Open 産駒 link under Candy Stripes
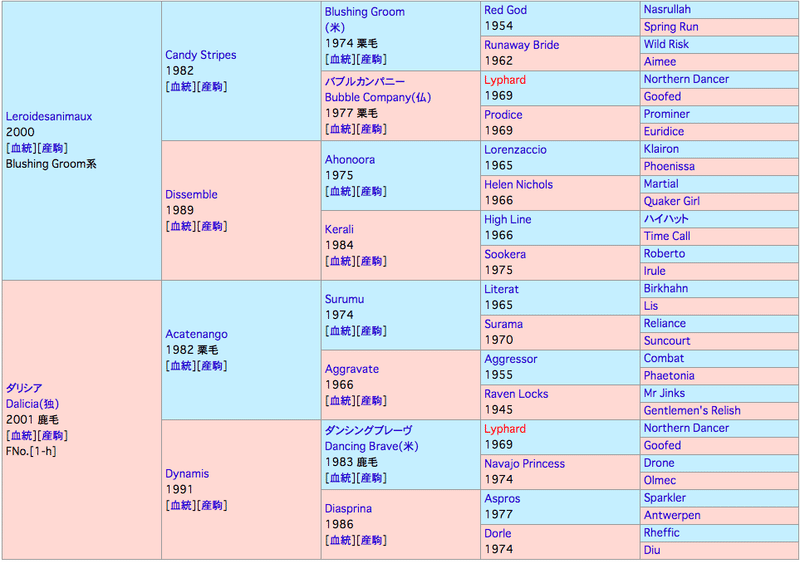 (212, 86)
